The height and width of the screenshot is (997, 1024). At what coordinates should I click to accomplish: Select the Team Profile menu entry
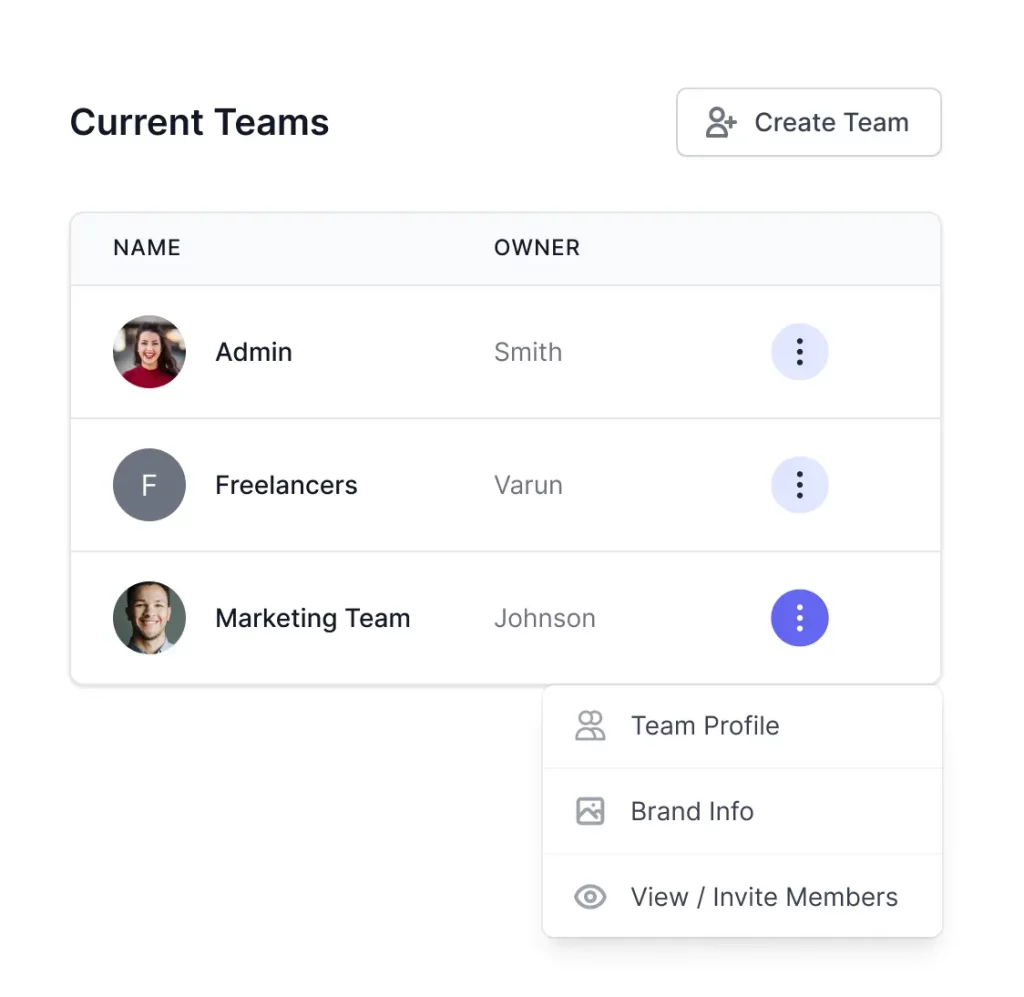(x=704, y=726)
